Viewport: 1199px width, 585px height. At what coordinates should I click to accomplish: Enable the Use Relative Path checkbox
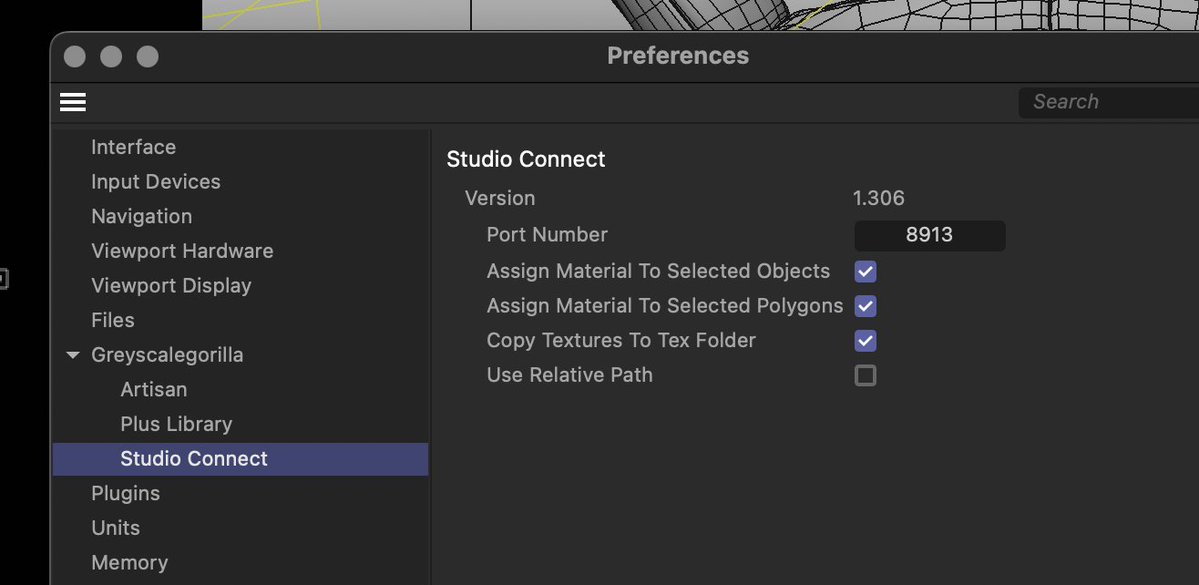click(x=866, y=375)
